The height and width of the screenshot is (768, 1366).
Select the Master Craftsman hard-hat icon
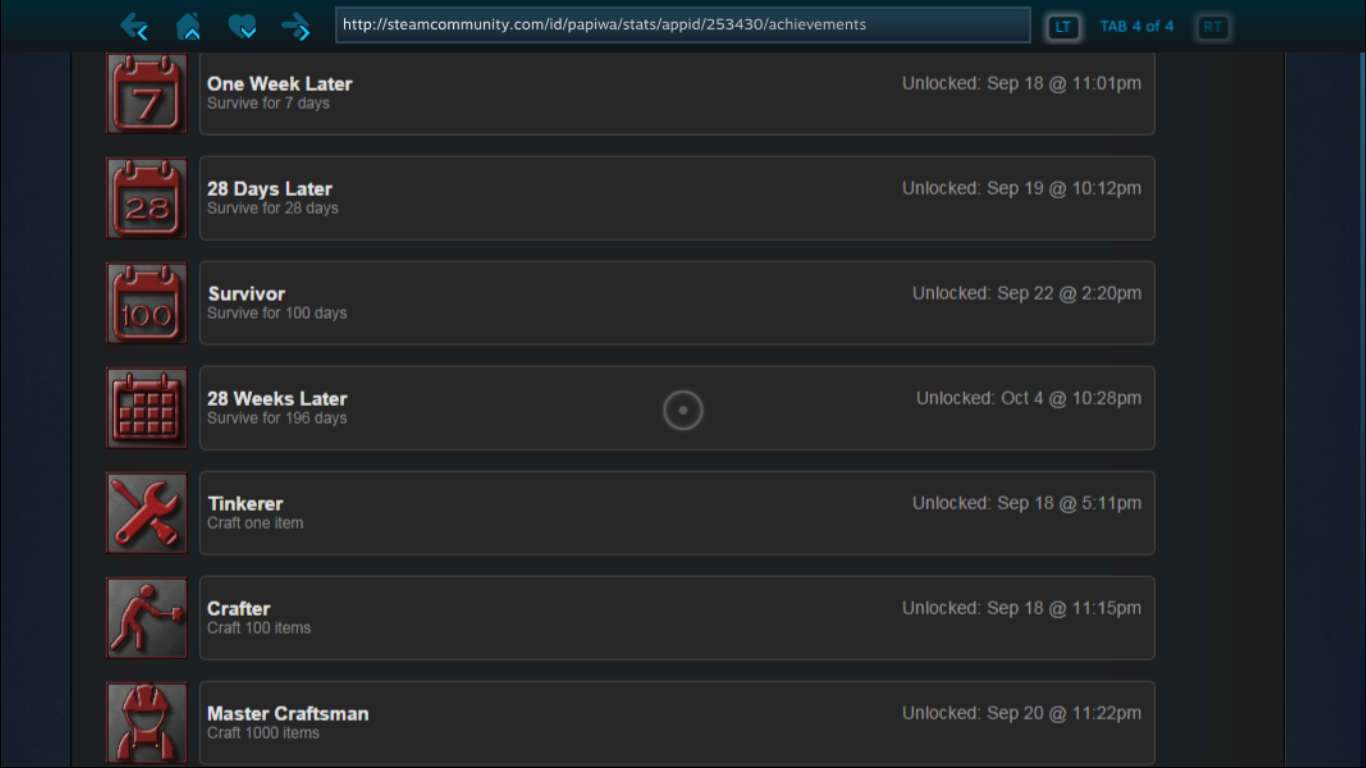tap(147, 723)
